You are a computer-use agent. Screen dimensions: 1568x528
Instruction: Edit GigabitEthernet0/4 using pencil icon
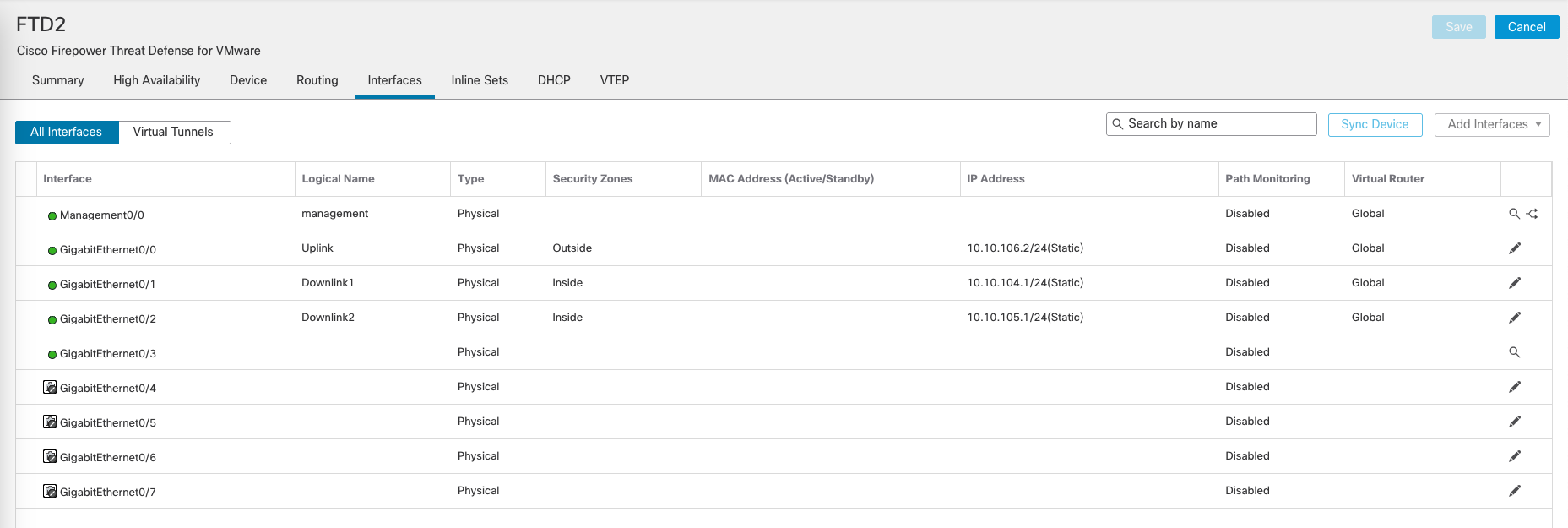(1514, 387)
